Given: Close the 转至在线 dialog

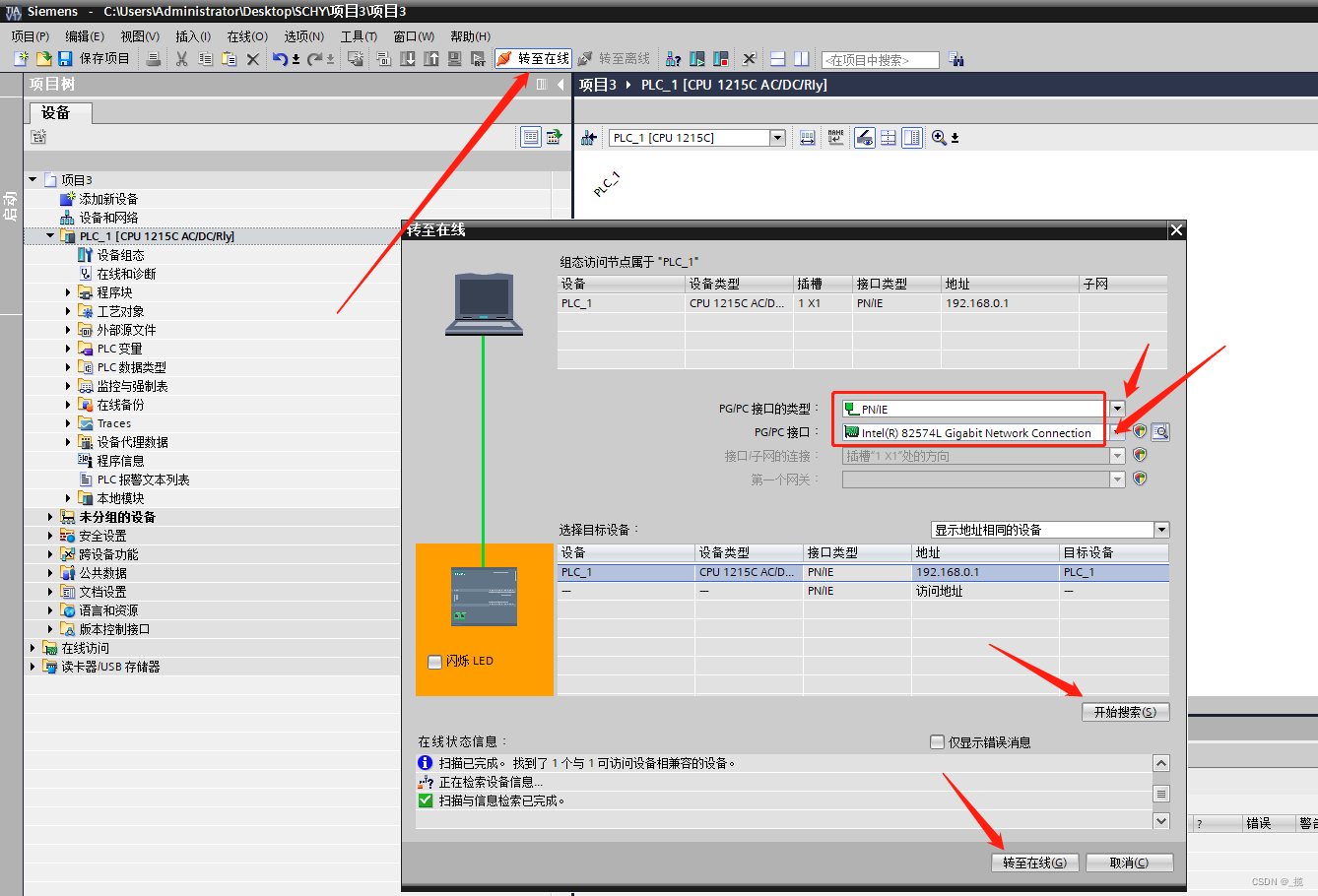Looking at the screenshot, I should [1176, 229].
